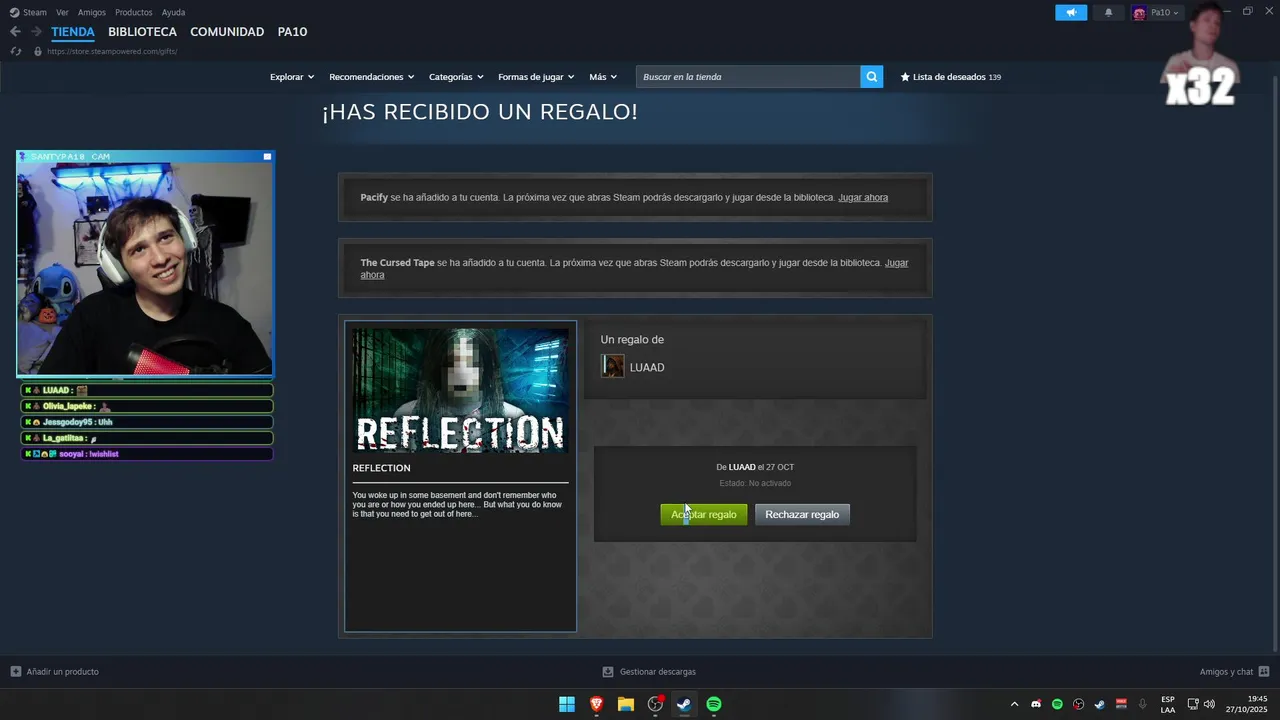Expand the Más dropdown

(603, 77)
